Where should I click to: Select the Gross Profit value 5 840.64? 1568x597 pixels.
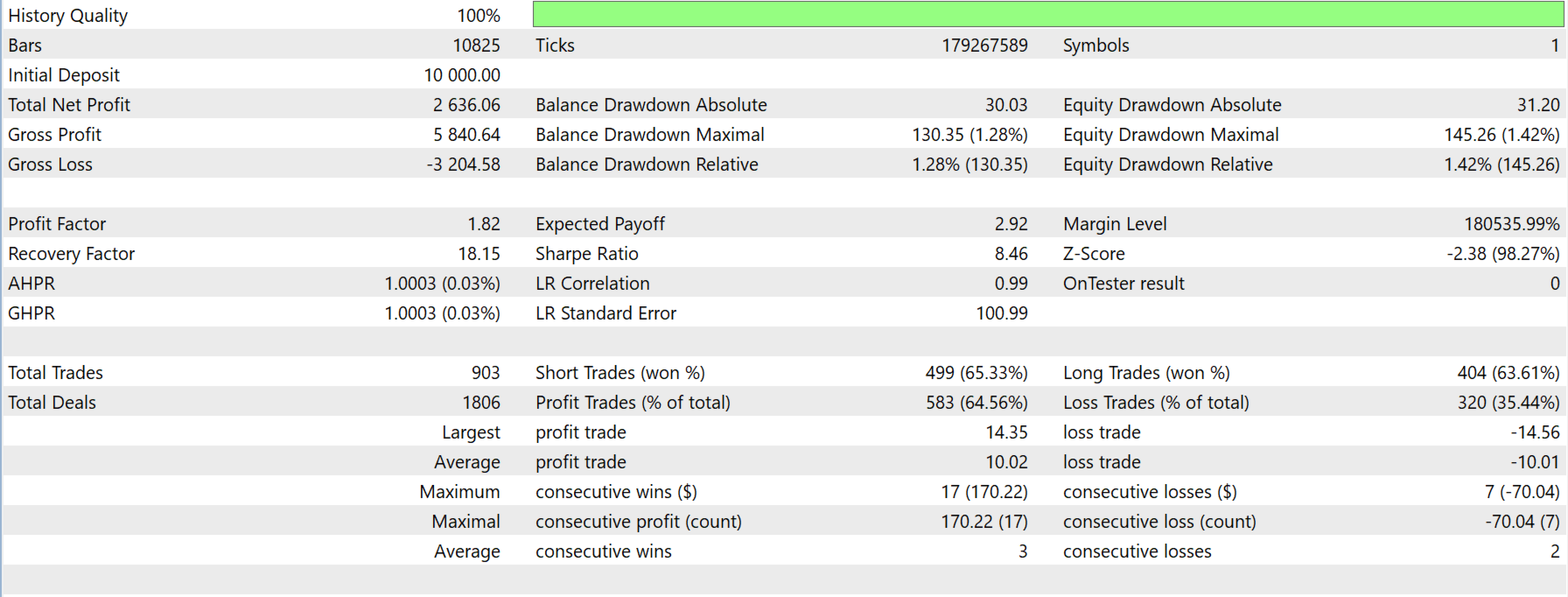point(466,135)
